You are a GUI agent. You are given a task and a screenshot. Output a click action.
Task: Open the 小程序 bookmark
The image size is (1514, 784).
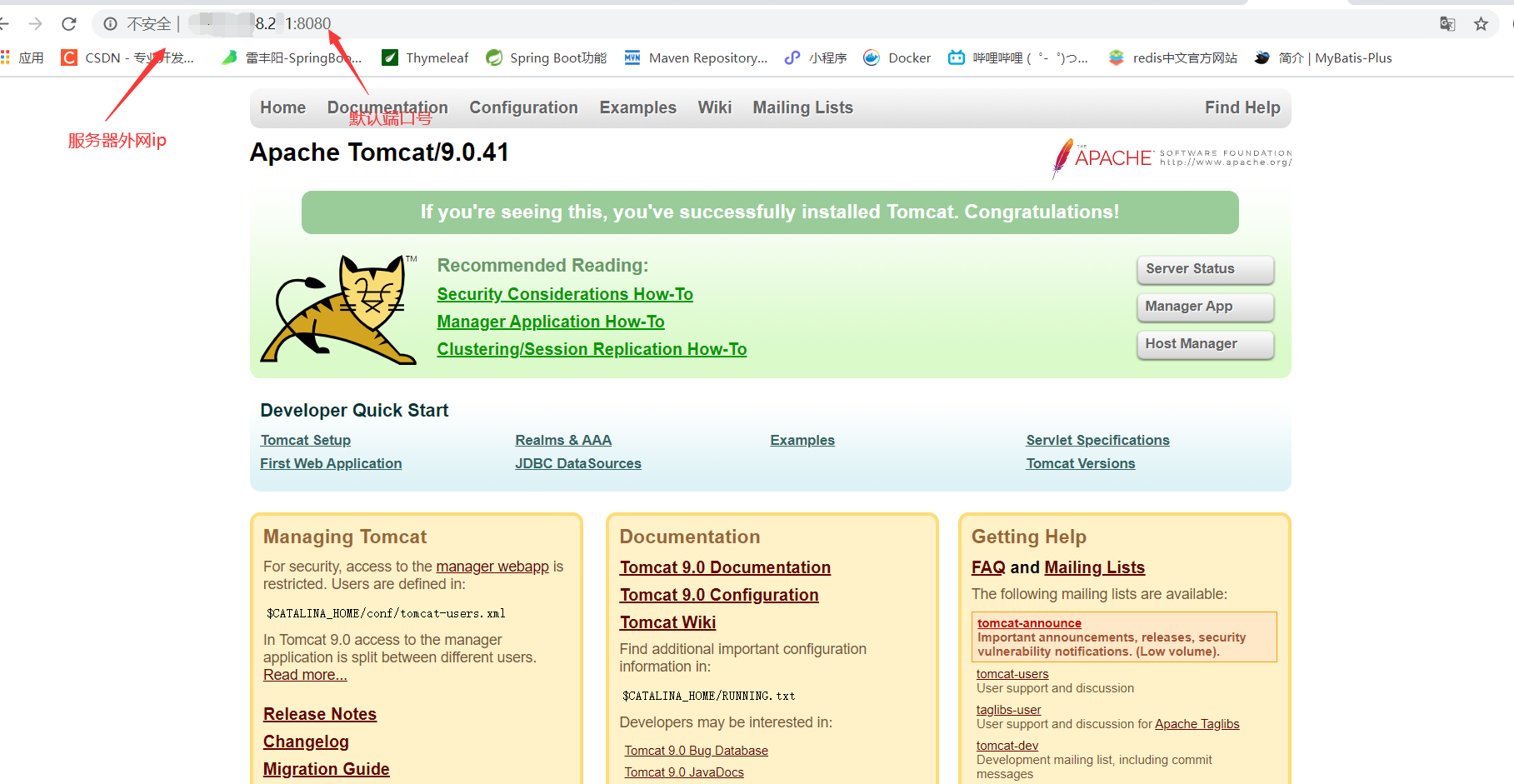click(x=816, y=57)
